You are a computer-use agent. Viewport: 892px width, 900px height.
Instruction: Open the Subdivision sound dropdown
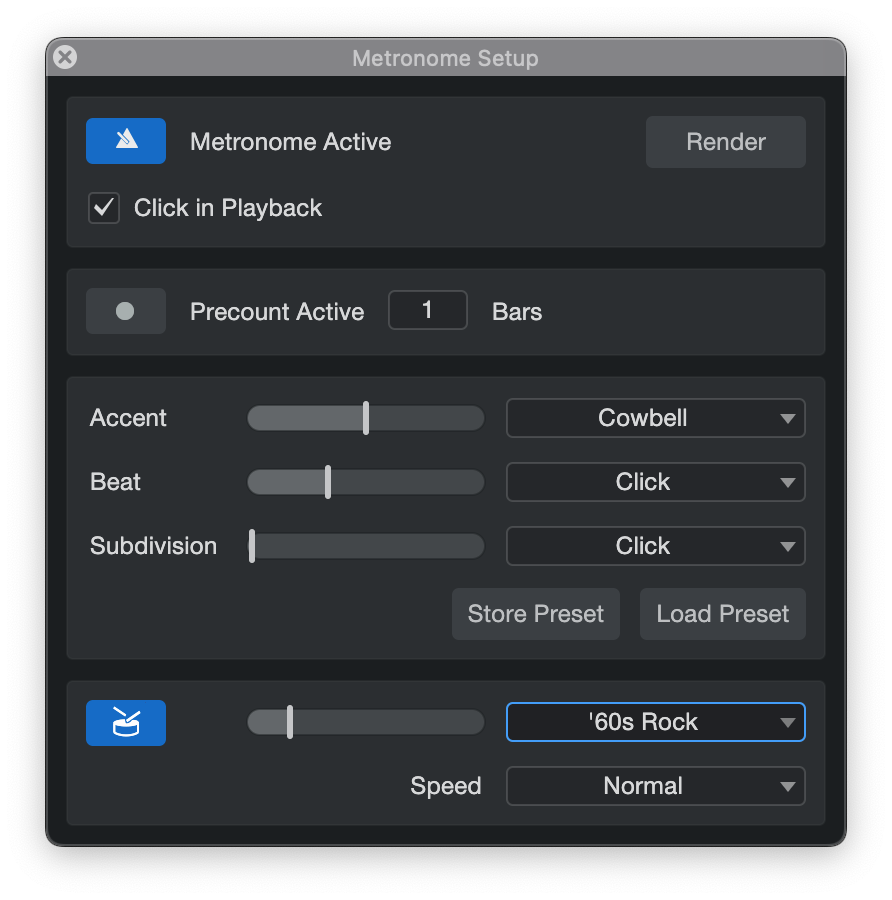[x=655, y=546]
